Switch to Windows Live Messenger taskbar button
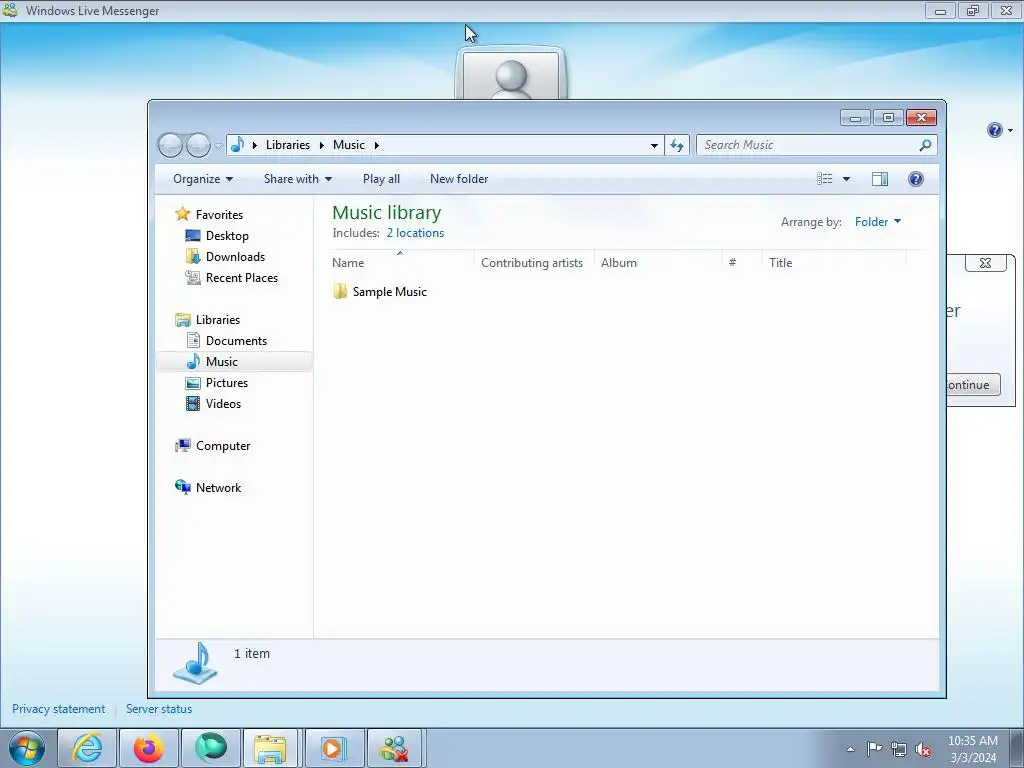This screenshot has width=1024, height=768. point(395,748)
